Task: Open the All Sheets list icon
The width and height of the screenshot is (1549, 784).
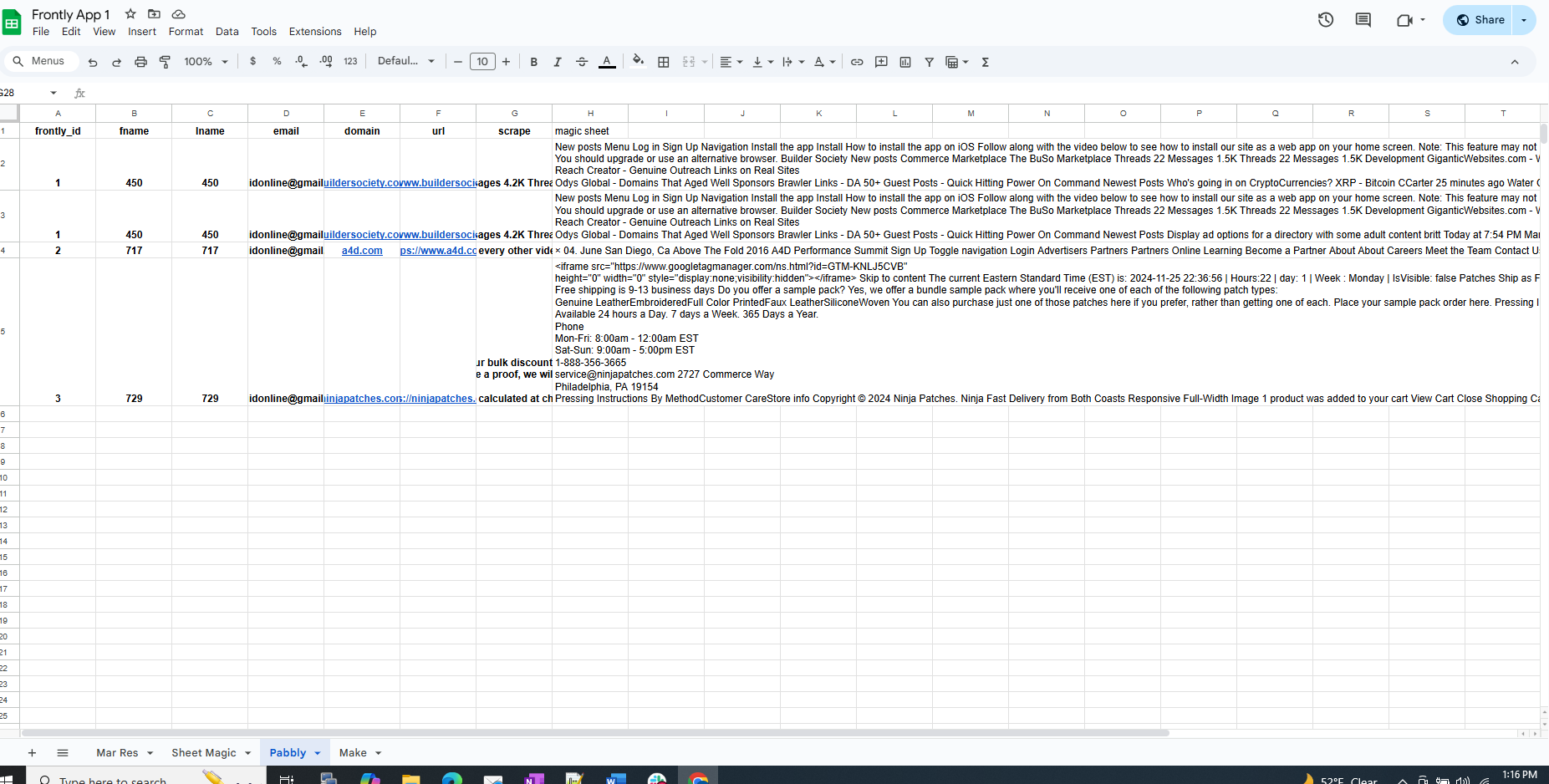Action: pyautogui.click(x=63, y=753)
